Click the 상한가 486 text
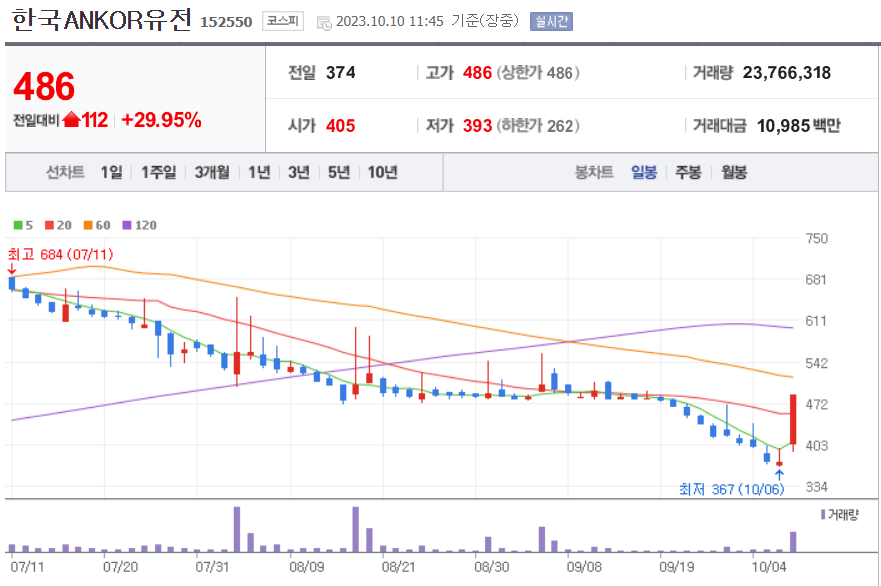The height and width of the screenshot is (586, 881). (x=538, y=72)
